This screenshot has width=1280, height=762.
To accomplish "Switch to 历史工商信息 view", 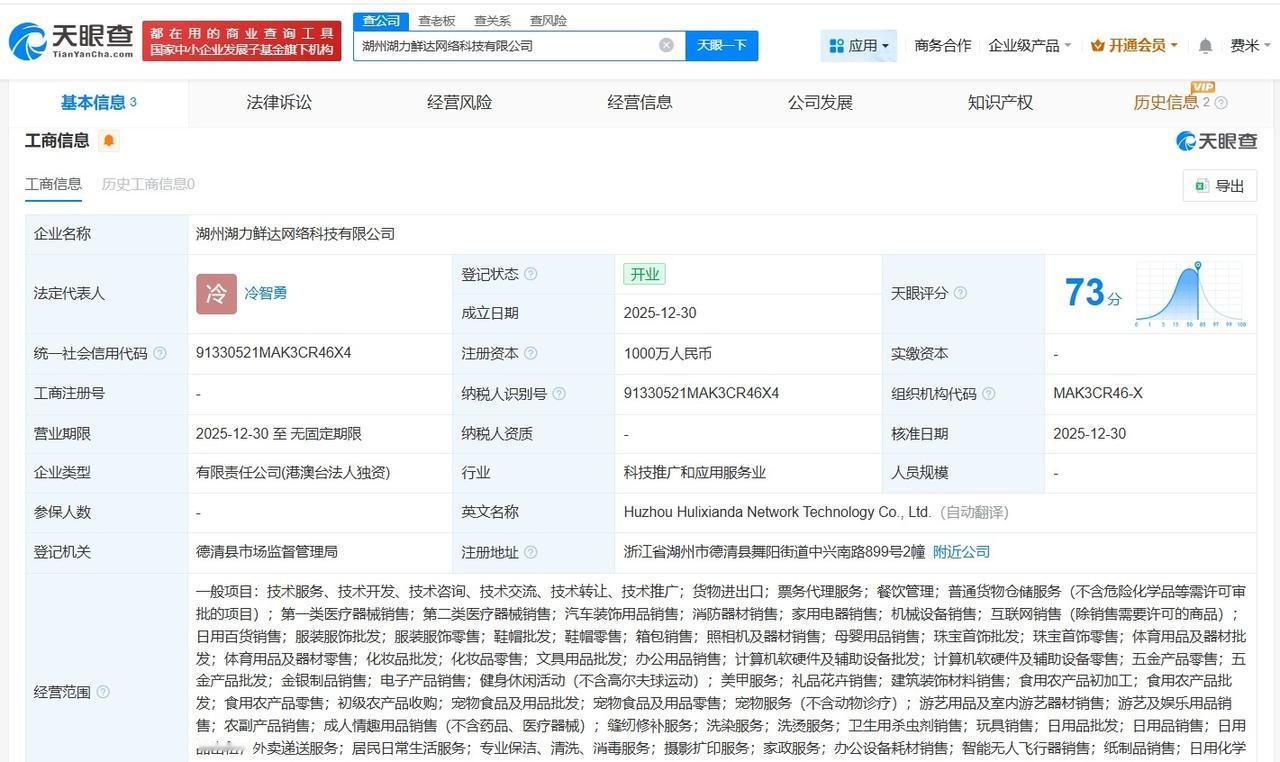I will pyautogui.click(x=148, y=185).
